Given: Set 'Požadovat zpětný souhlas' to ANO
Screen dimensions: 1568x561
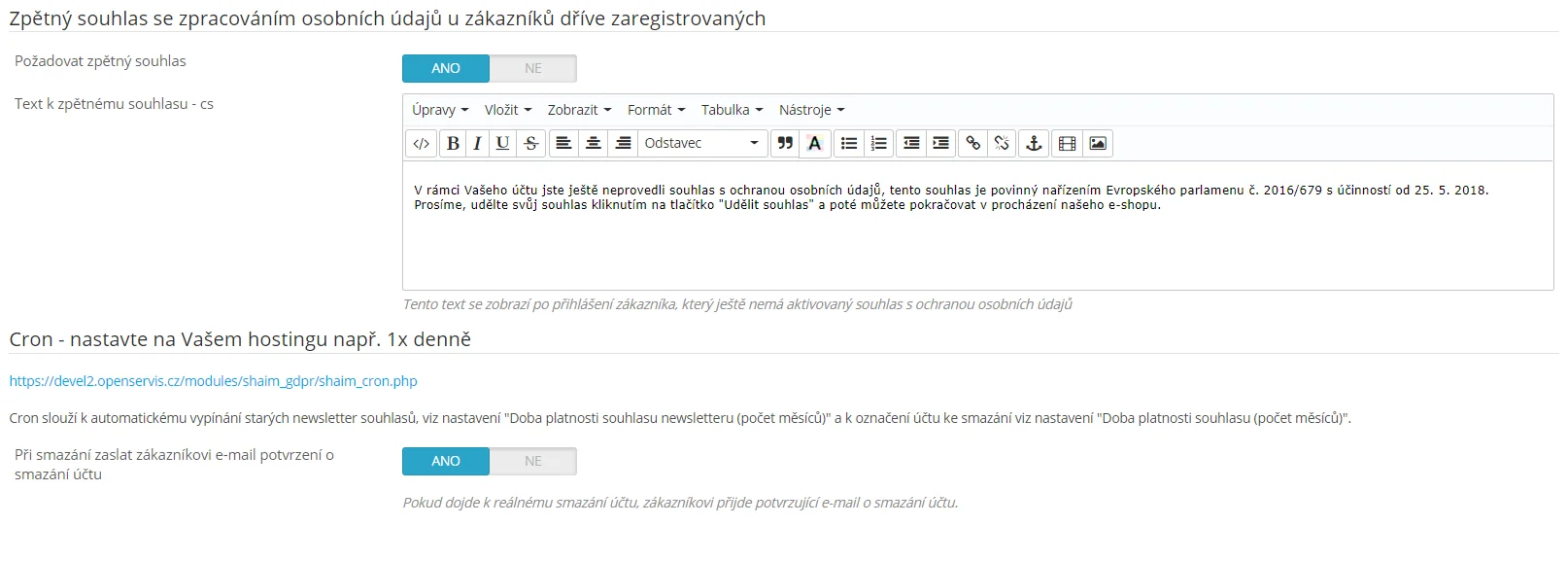Looking at the screenshot, I should (446, 68).
